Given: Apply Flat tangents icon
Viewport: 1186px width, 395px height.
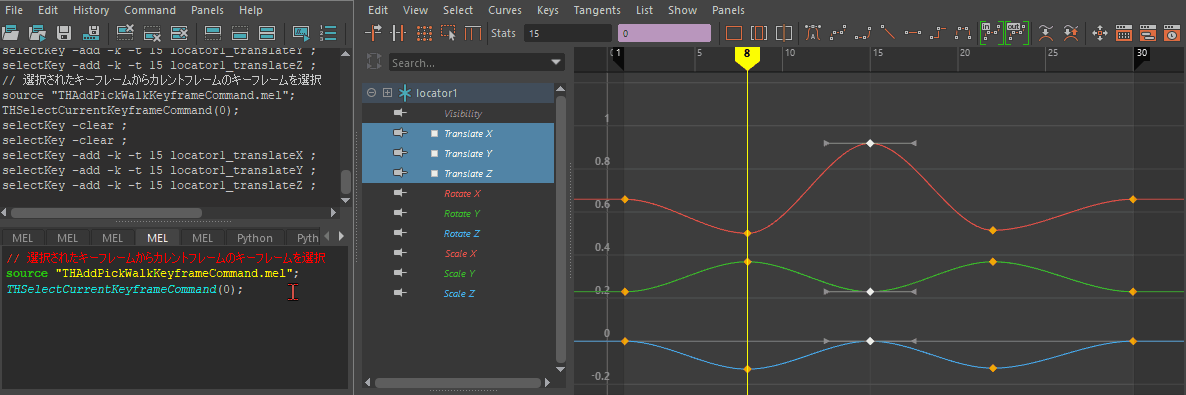Looking at the screenshot, I should click(x=913, y=33).
